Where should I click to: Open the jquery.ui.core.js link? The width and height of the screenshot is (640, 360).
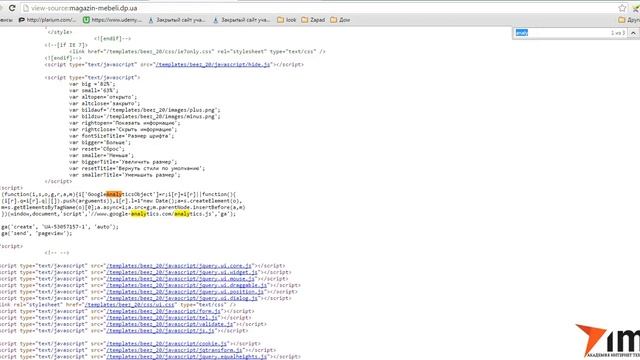pyautogui.click(x=179, y=266)
